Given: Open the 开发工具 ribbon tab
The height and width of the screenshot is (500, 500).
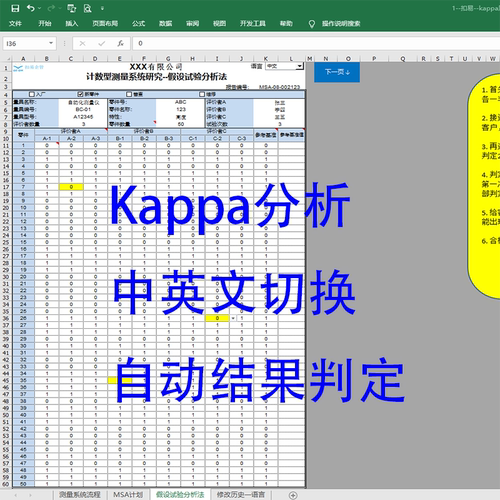Looking at the screenshot, I should click(x=253, y=24).
